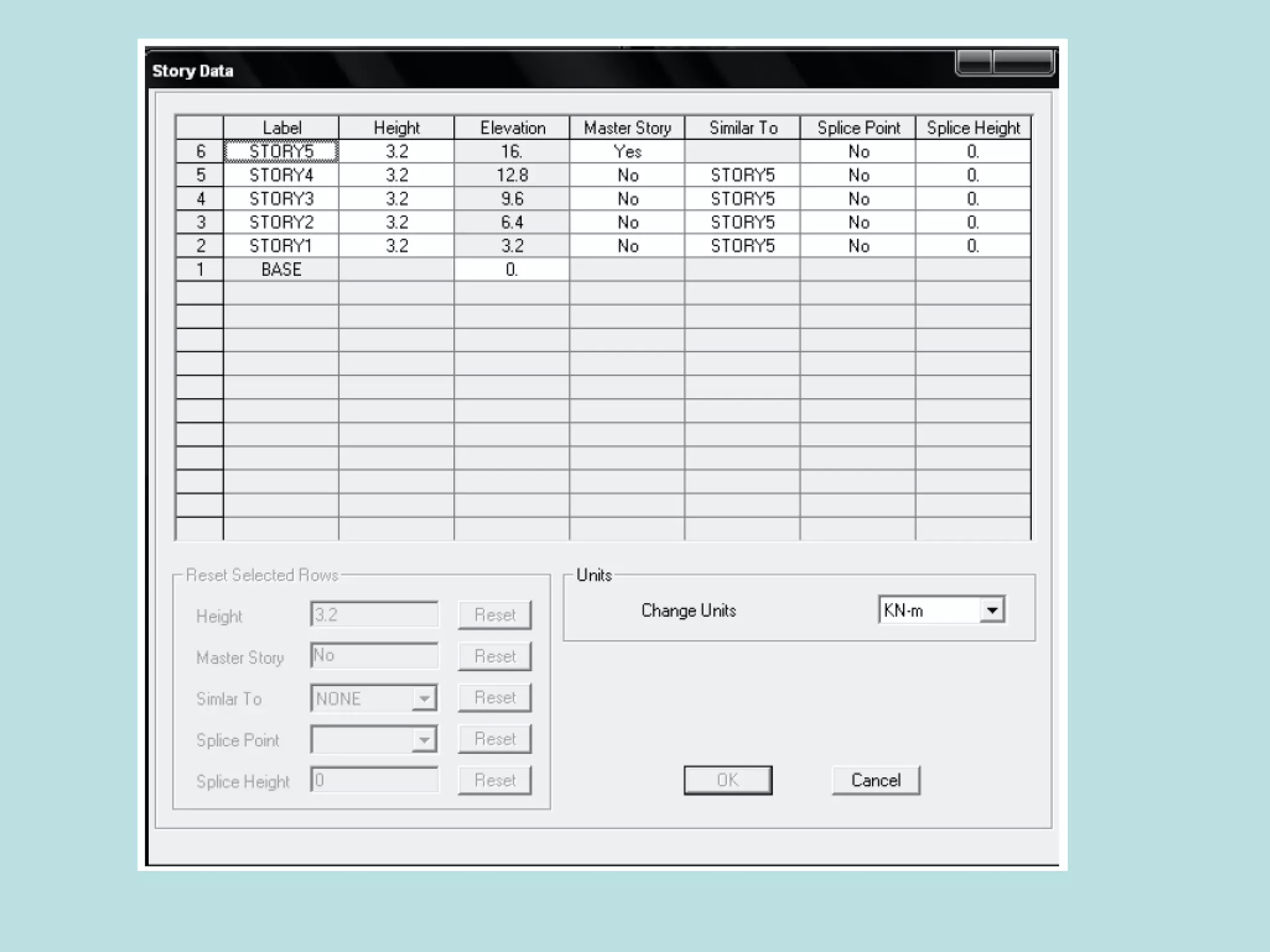Screen dimensions: 1270x952
Task: Click the STORY4 height cell
Action: [x=396, y=175]
